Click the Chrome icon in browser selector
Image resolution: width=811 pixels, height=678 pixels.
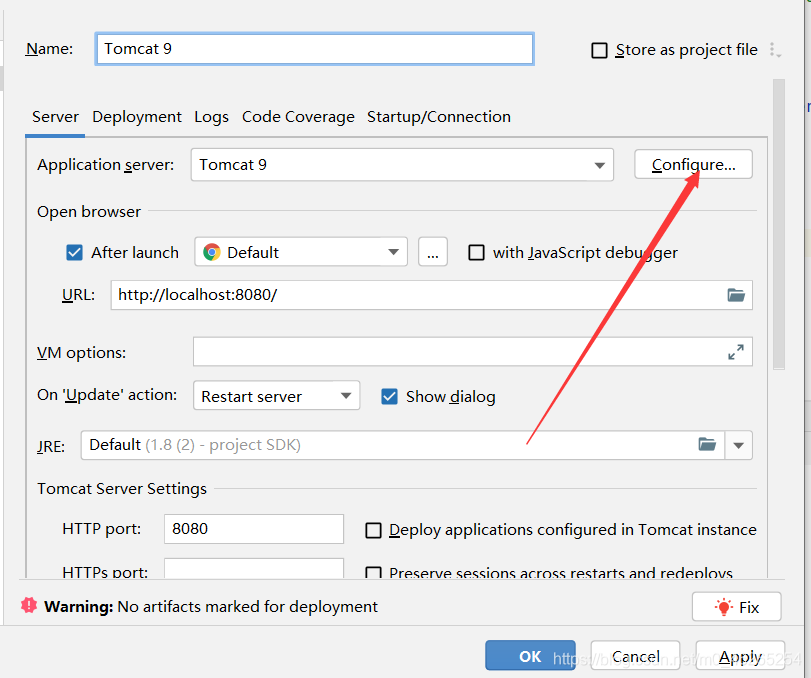pyautogui.click(x=212, y=253)
